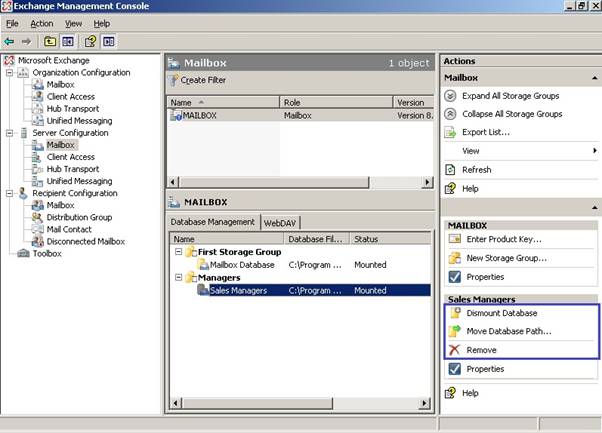
Task: Click server list horizontal scrollbar right arrow
Action: pos(427,182)
